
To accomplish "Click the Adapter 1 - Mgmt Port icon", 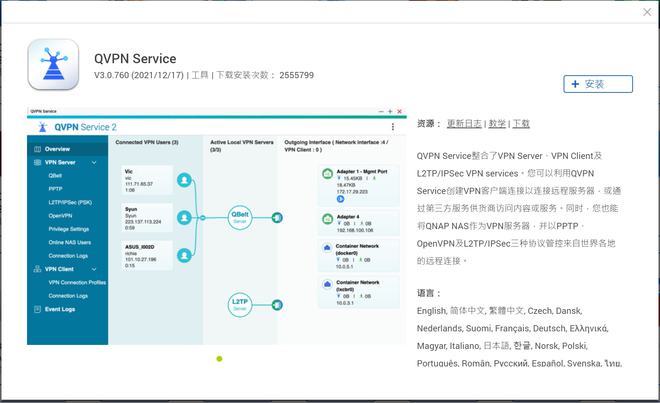I will pyautogui.click(x=327, y=173).
